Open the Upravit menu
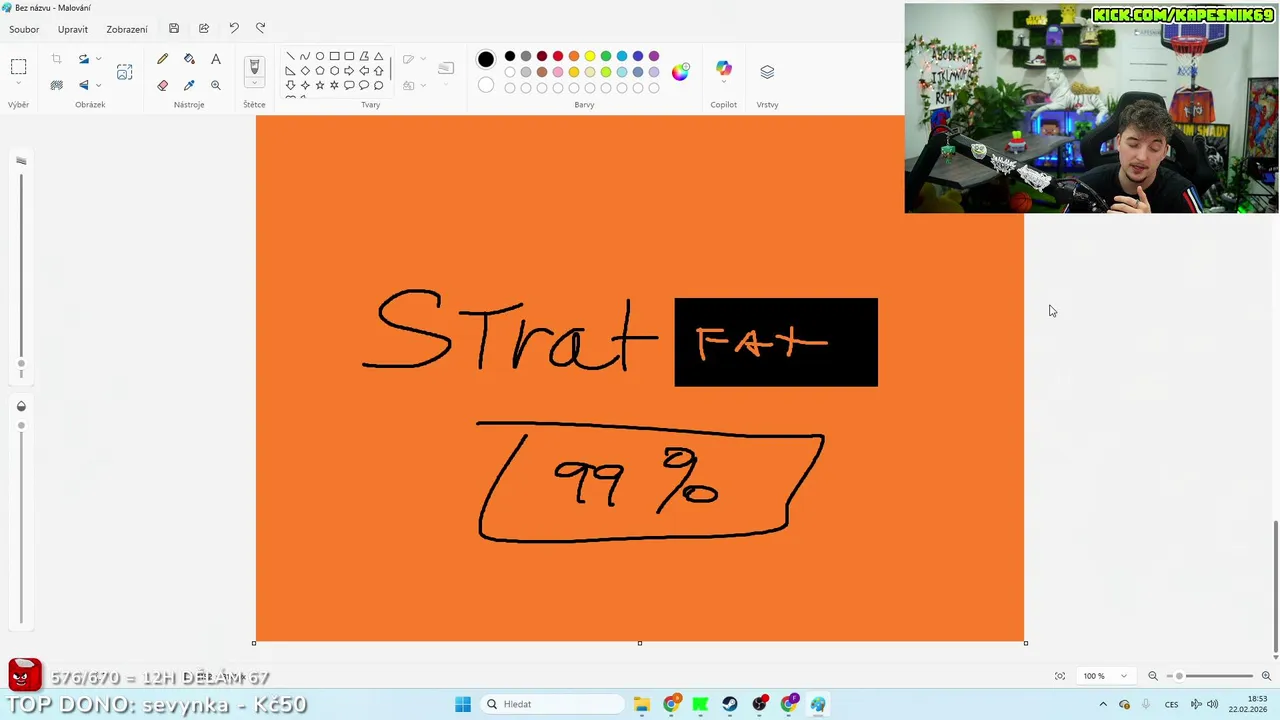The image size is (1280, 720). [x=73, y=29]
